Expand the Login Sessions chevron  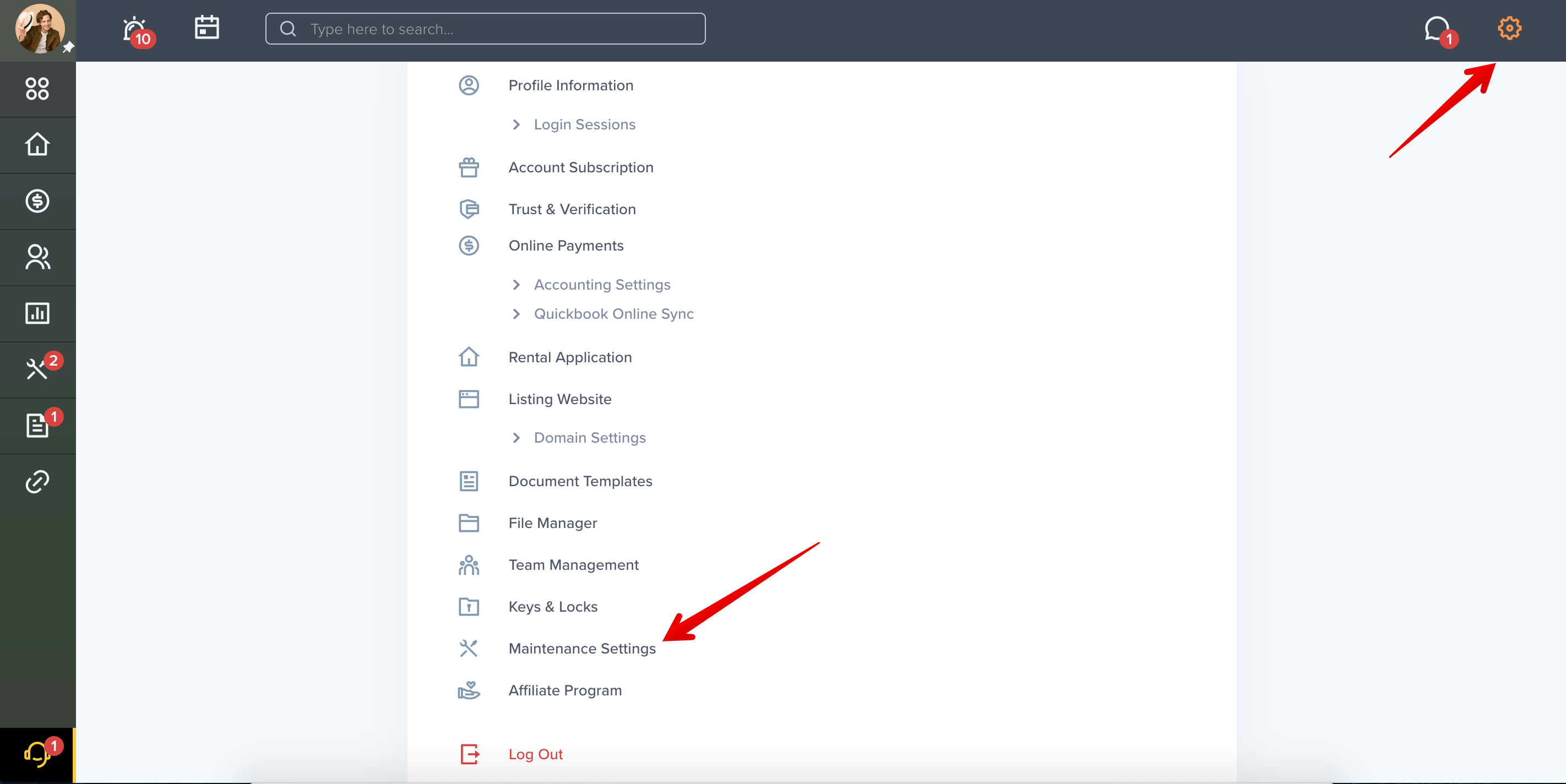click(x=516, y=124)
